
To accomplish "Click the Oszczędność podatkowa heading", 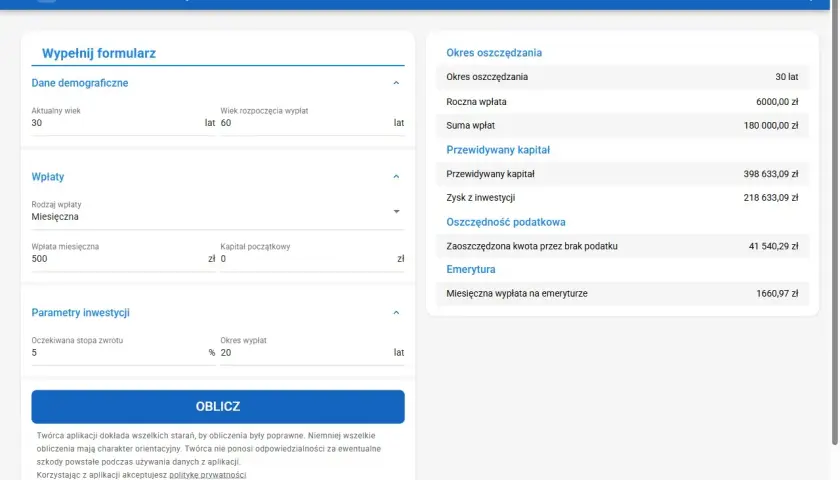I will click(x=506, y=222).
